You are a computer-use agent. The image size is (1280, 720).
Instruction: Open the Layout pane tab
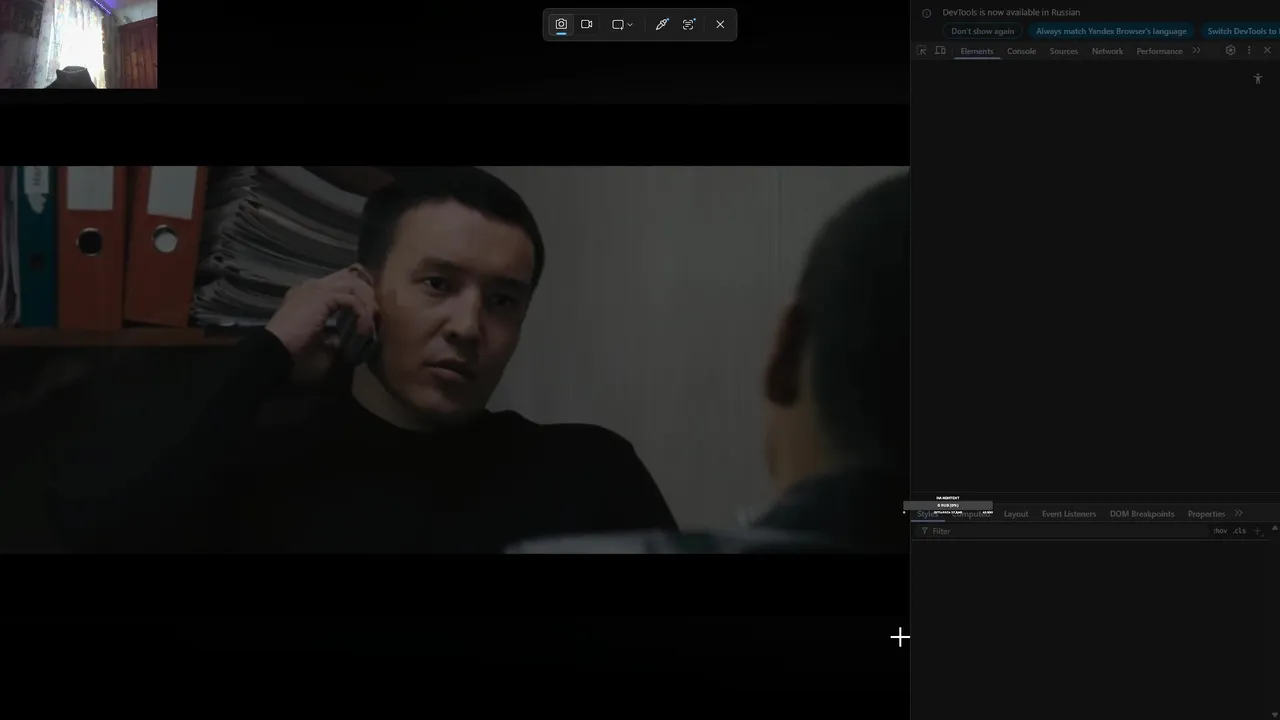tap(1016, 514)
